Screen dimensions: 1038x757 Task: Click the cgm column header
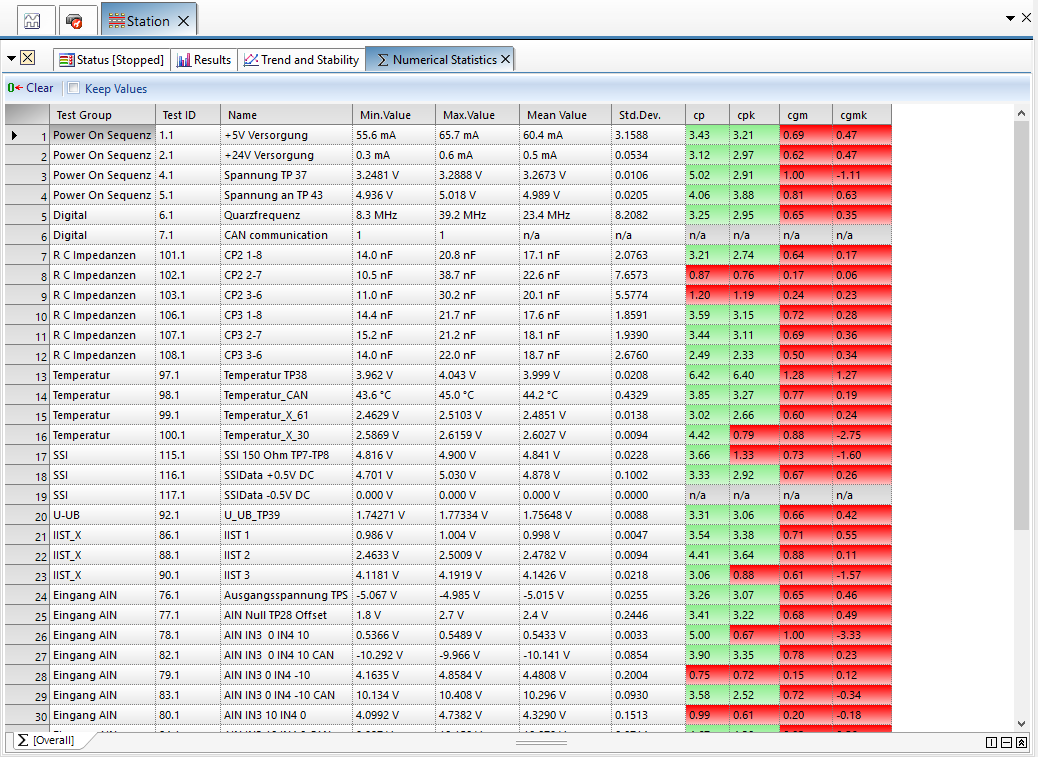click(x=806, y=114)
